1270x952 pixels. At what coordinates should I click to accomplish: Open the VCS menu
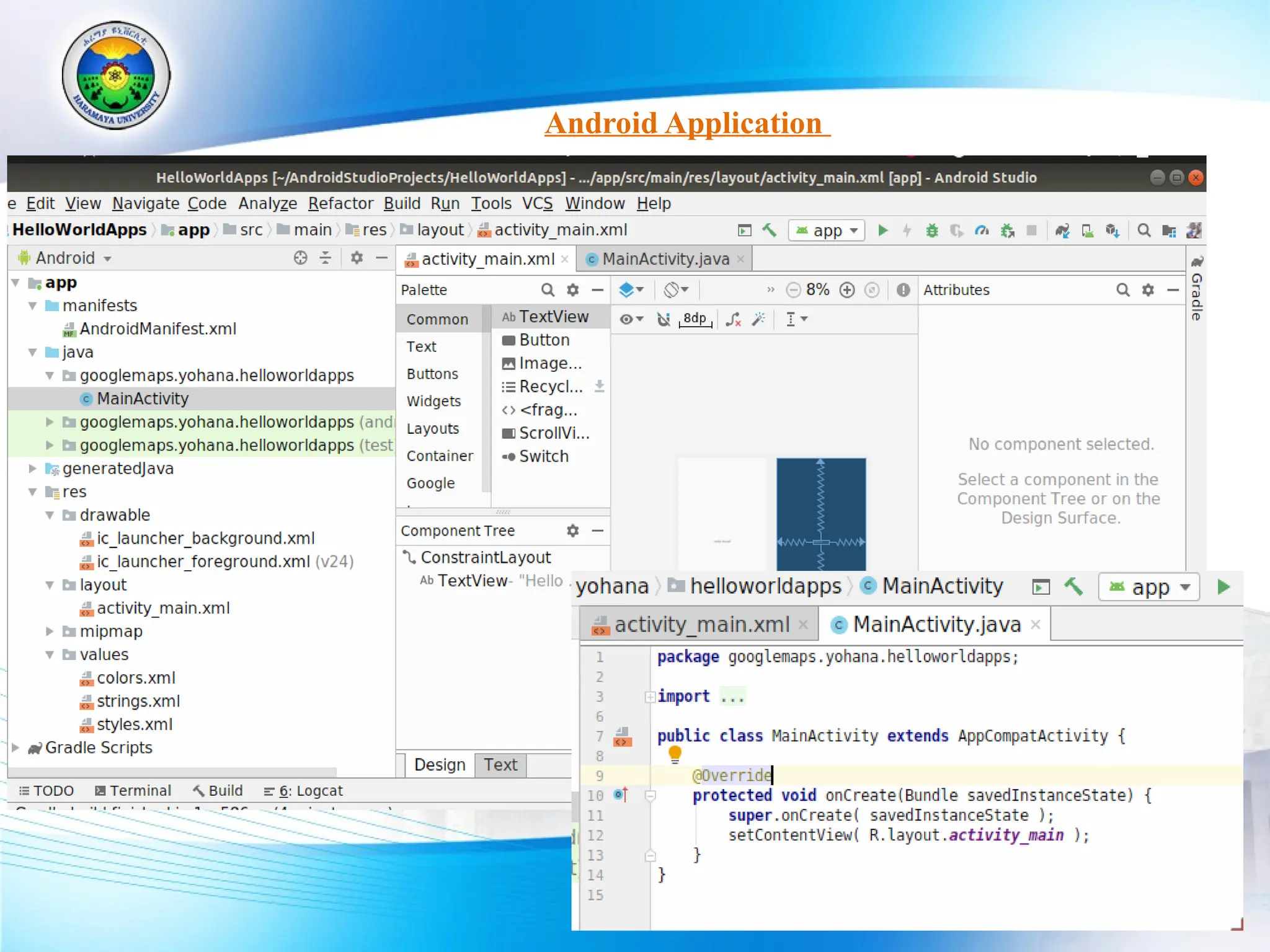tap(537, 203)
